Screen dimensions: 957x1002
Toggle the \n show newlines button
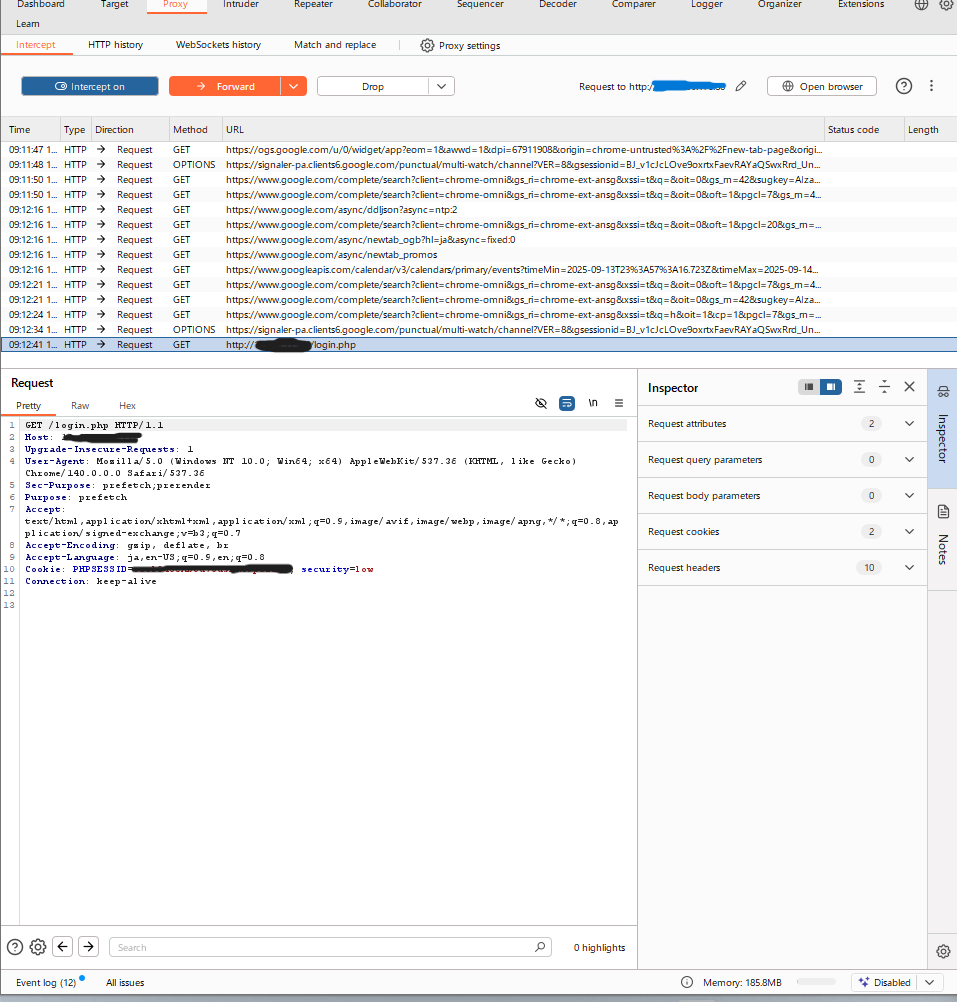593,403
